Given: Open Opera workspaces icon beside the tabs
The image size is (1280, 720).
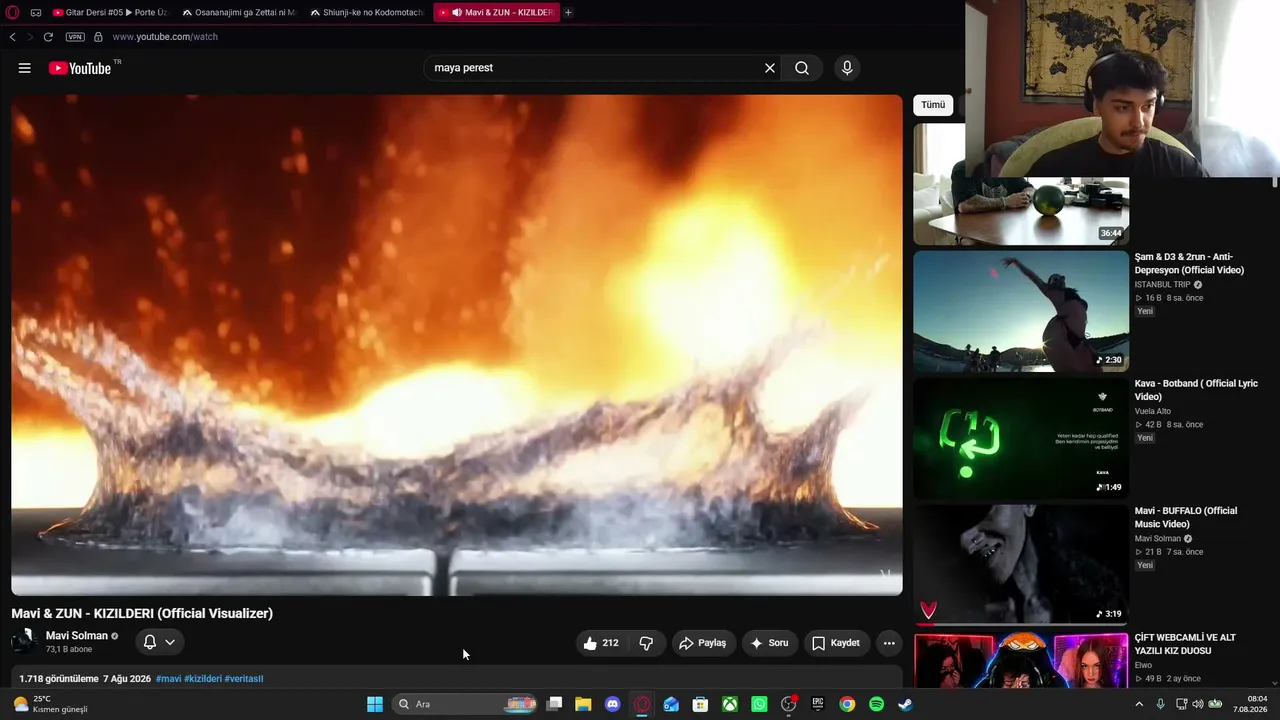Looking at the screenshot, I should [36, 13].
